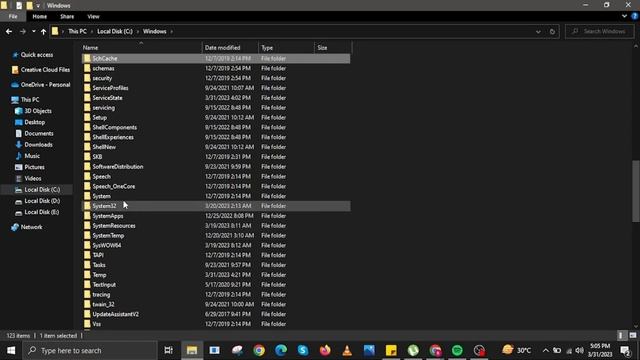Image resolution: width=640 pixels, height=360 pixels.
Task: Open Spotify from the taskbar
Action: click(x=457, y=351)
